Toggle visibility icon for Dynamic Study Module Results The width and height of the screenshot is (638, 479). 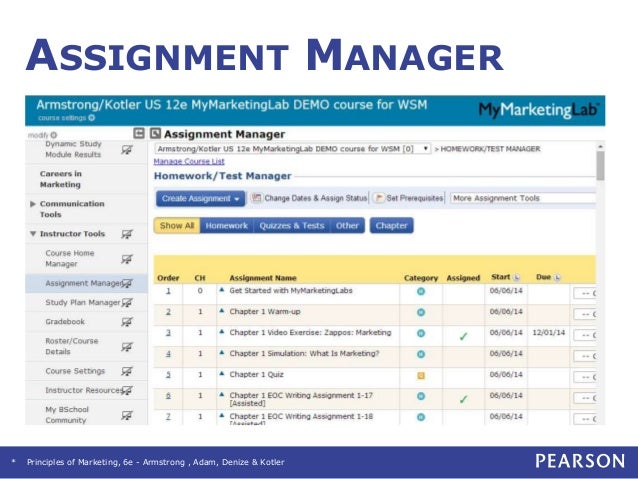coord(127,150)
